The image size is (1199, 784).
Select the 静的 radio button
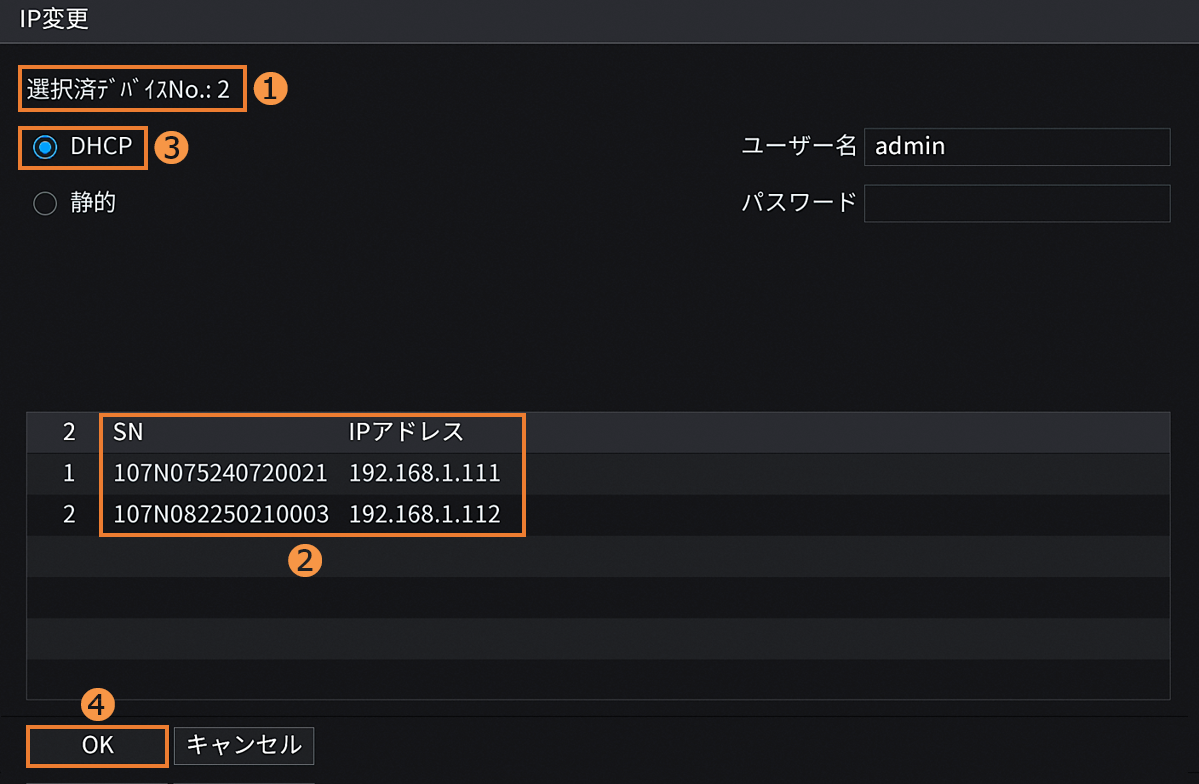(x=46, y=204)
